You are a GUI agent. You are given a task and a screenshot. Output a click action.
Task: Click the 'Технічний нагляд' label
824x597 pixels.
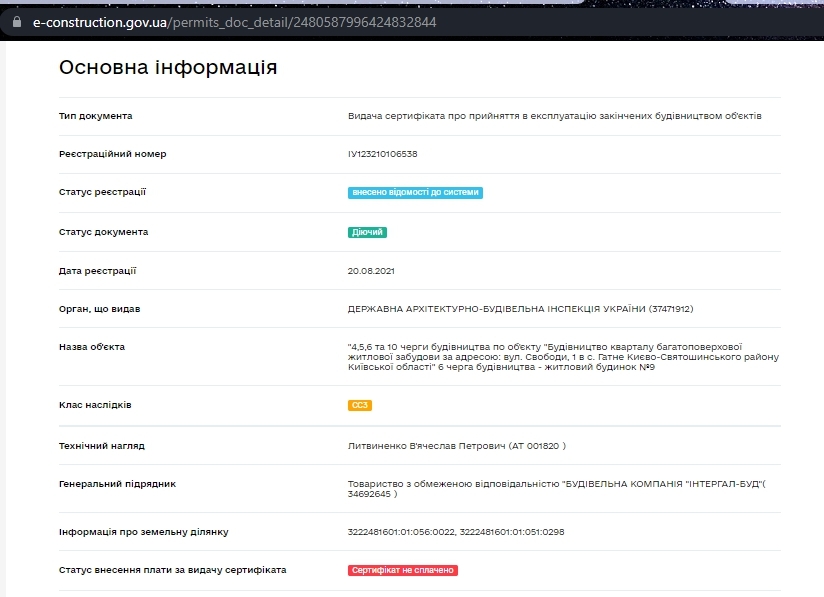(x=102, y=446)
